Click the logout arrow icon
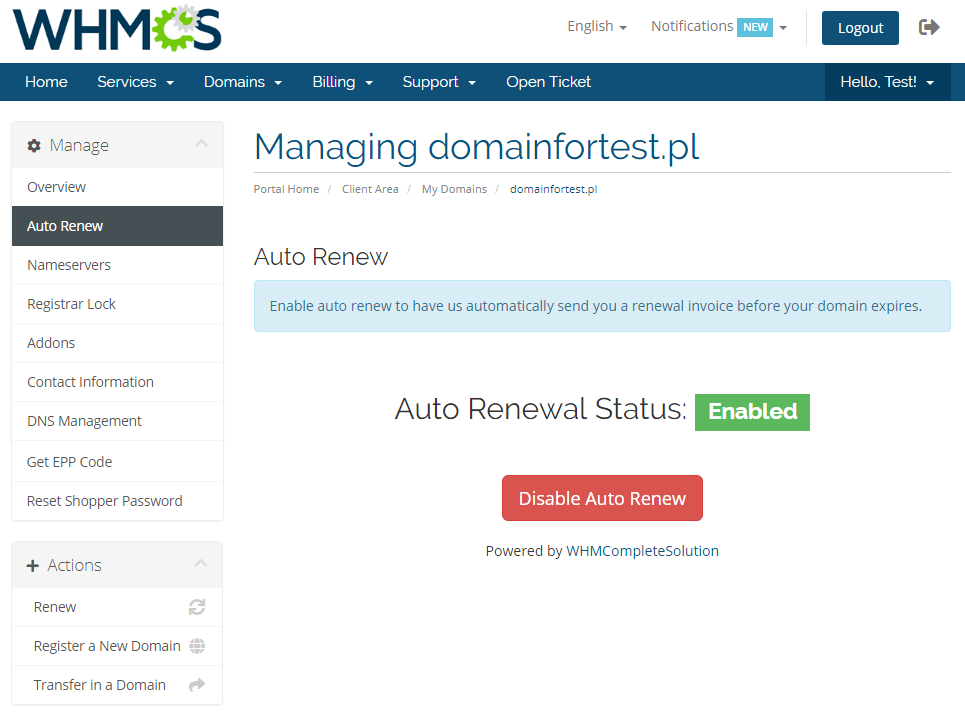965x728 pixels. [x=929, y=27]
